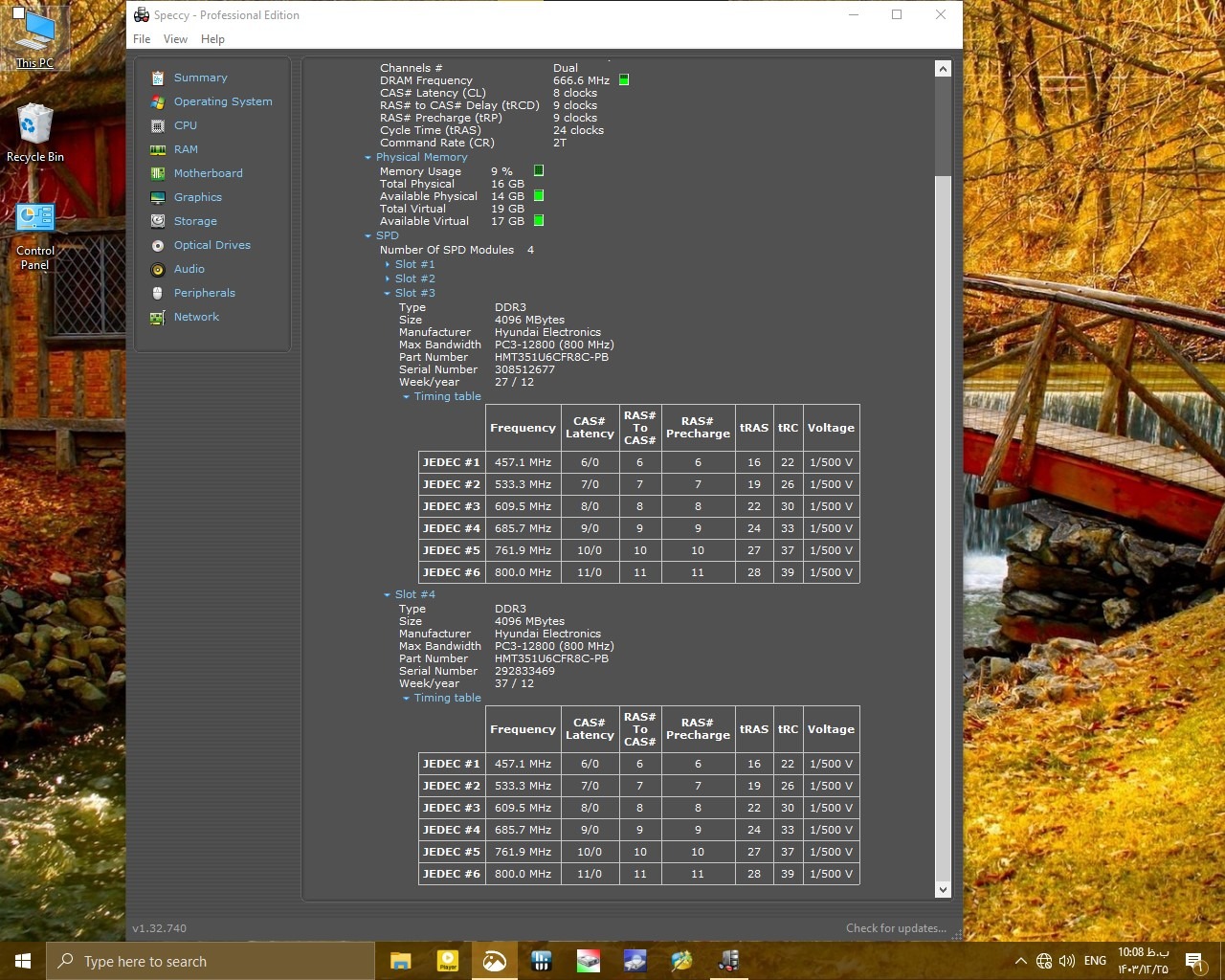Open Control Panel desktop icon
1225x980 pixels.
coord(35,237)
